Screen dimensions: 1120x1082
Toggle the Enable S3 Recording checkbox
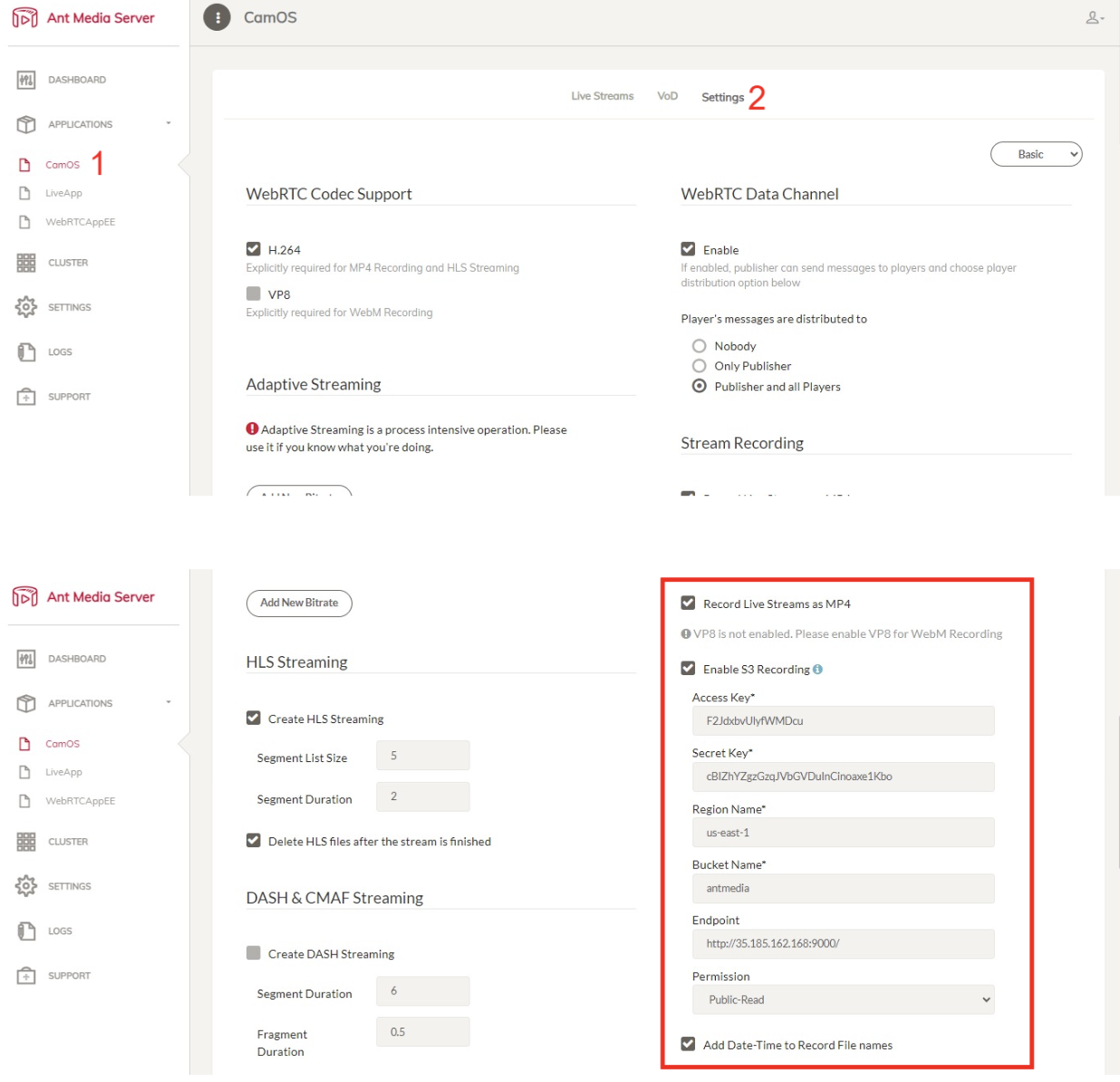click(689, 669)
